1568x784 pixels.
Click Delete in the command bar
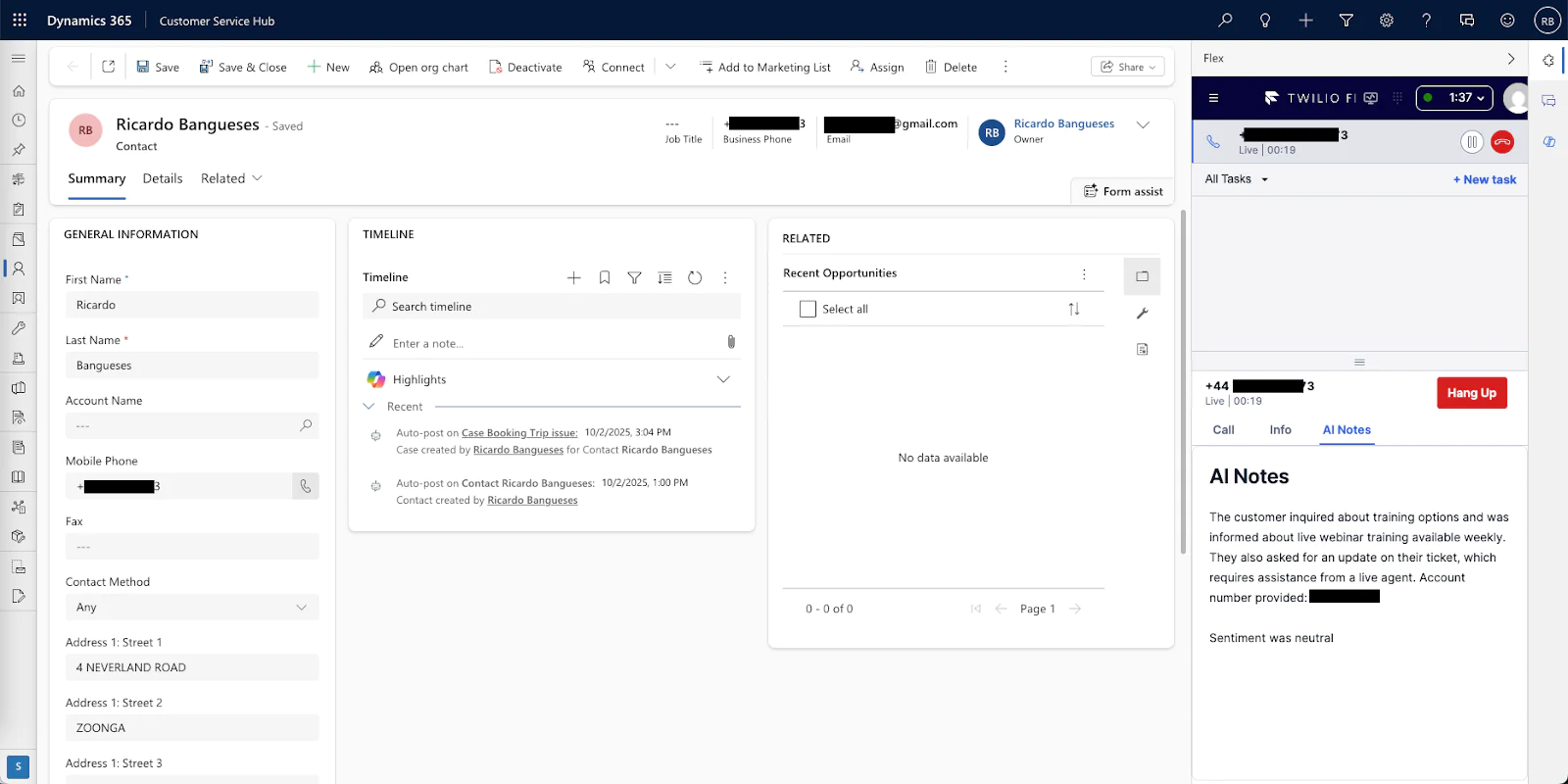pos(951,67)
